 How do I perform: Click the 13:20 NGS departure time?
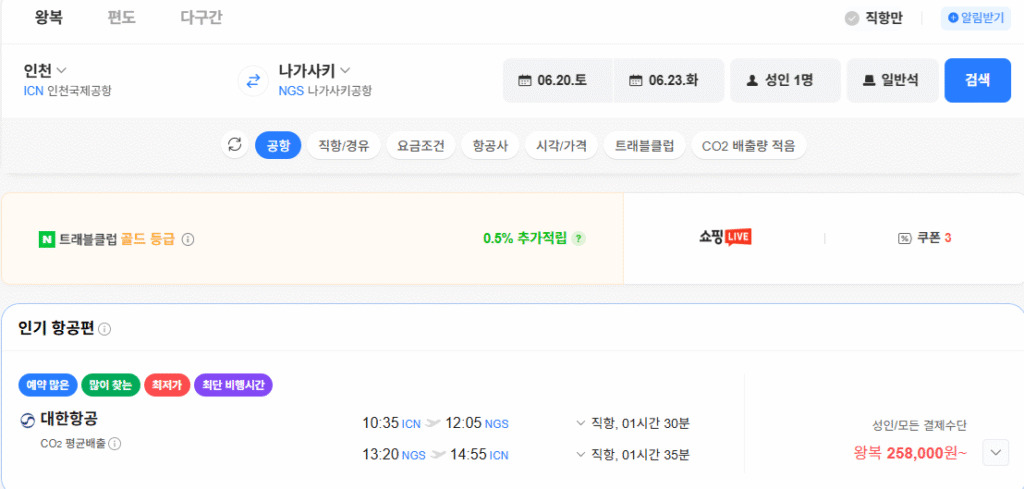(x=394, y=454)
